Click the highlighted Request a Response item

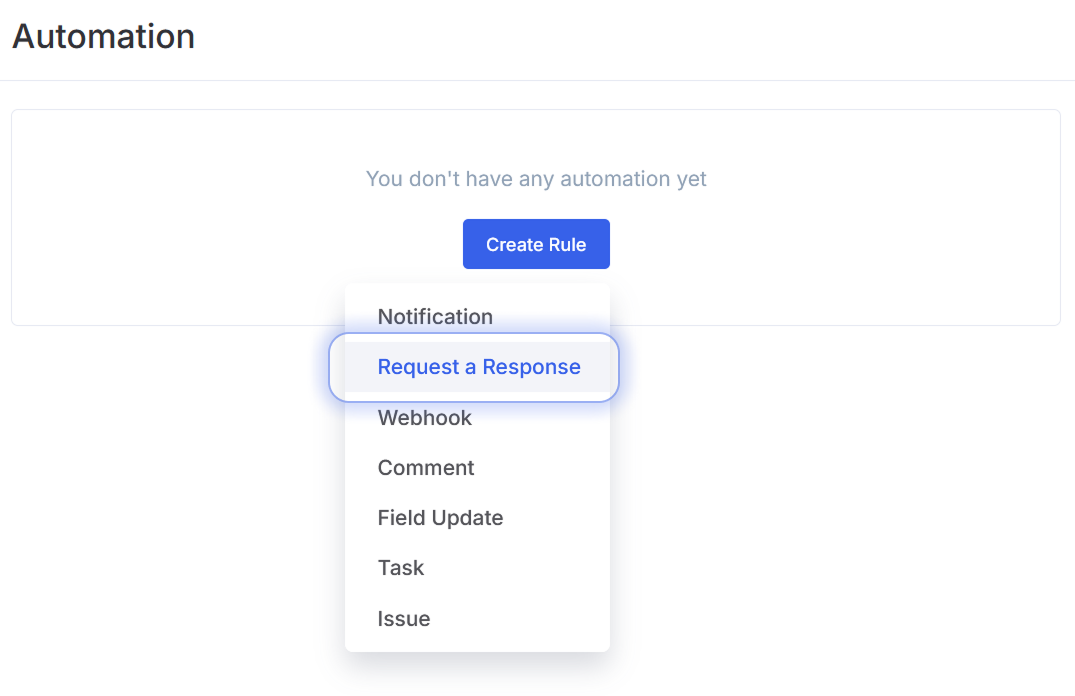478,367
